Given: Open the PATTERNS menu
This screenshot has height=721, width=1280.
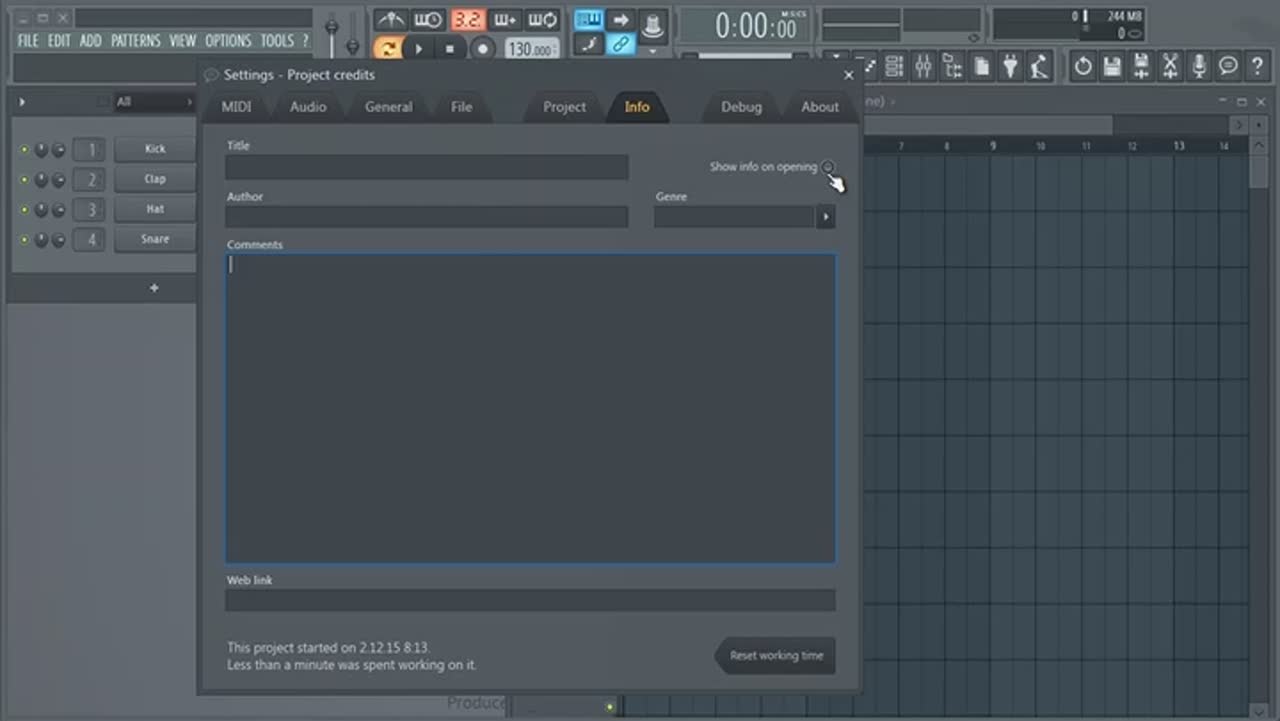Looking at the screenshot, I should (x=135, y=41).
